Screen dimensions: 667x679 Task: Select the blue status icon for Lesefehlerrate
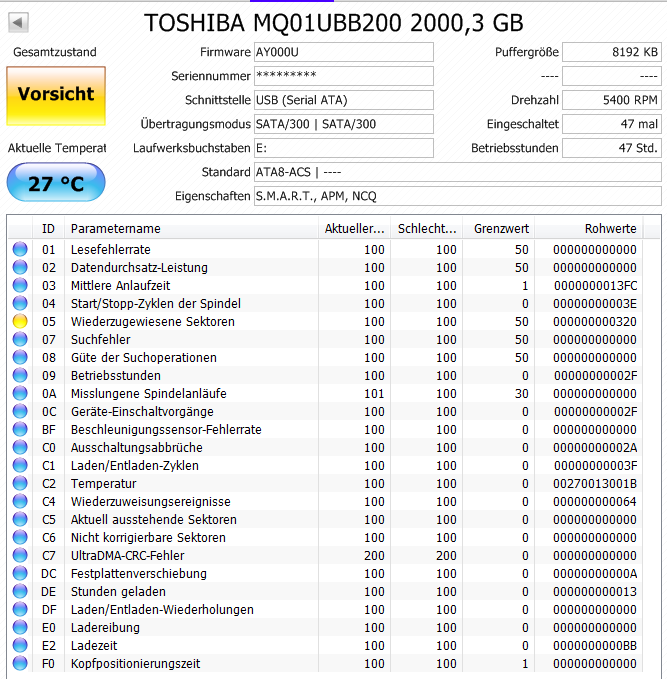tap(20, 249)
